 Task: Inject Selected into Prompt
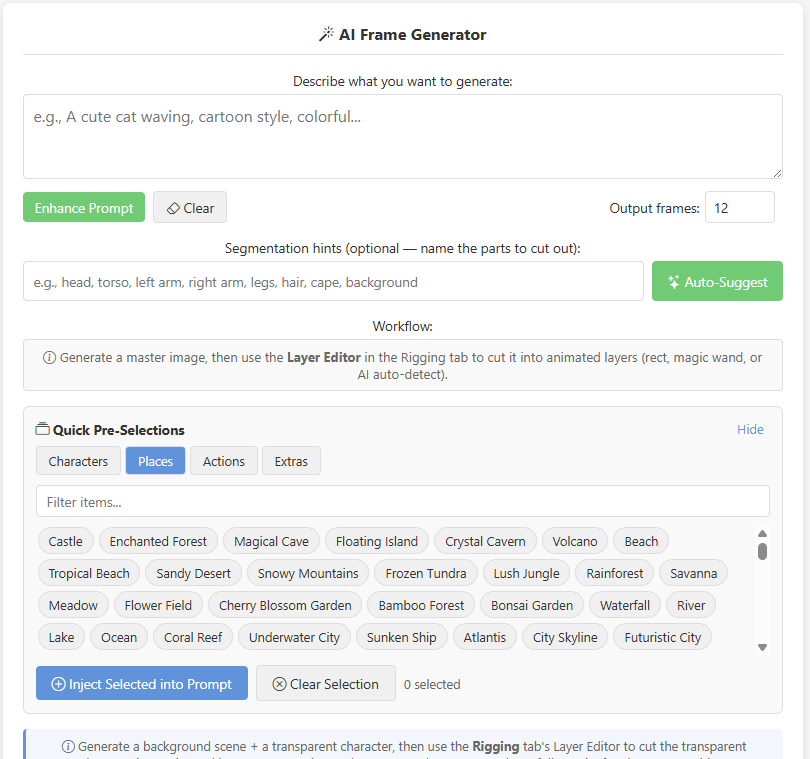142,684
